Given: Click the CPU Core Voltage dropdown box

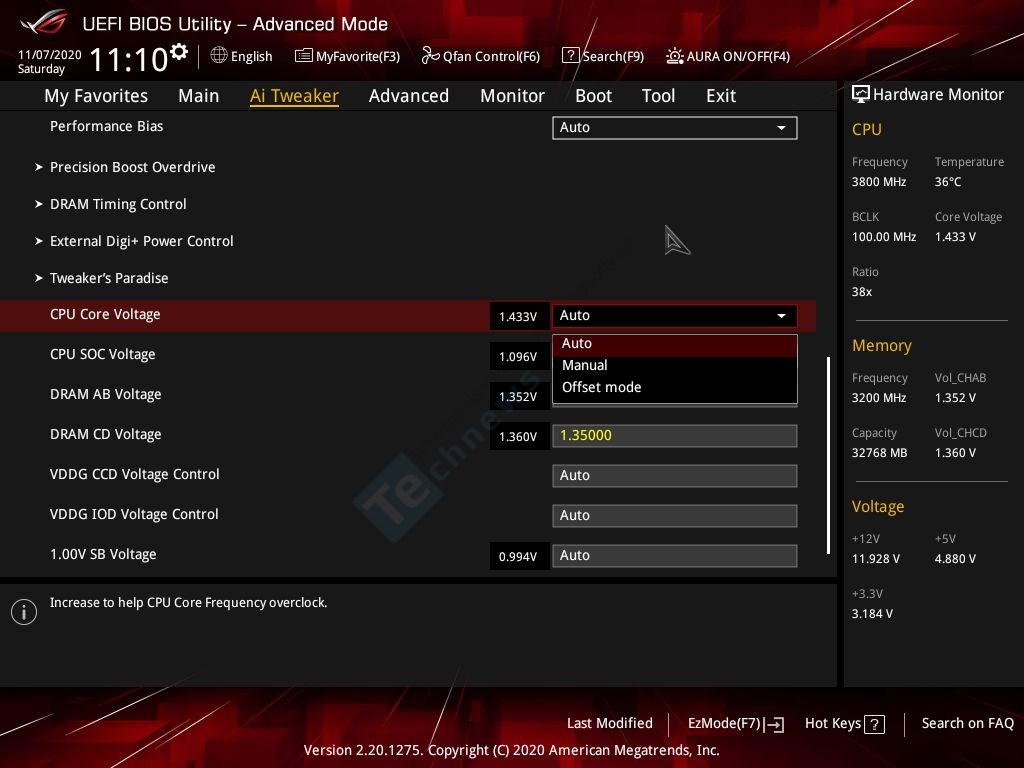Looking at the screenshot, I should 675,315.
